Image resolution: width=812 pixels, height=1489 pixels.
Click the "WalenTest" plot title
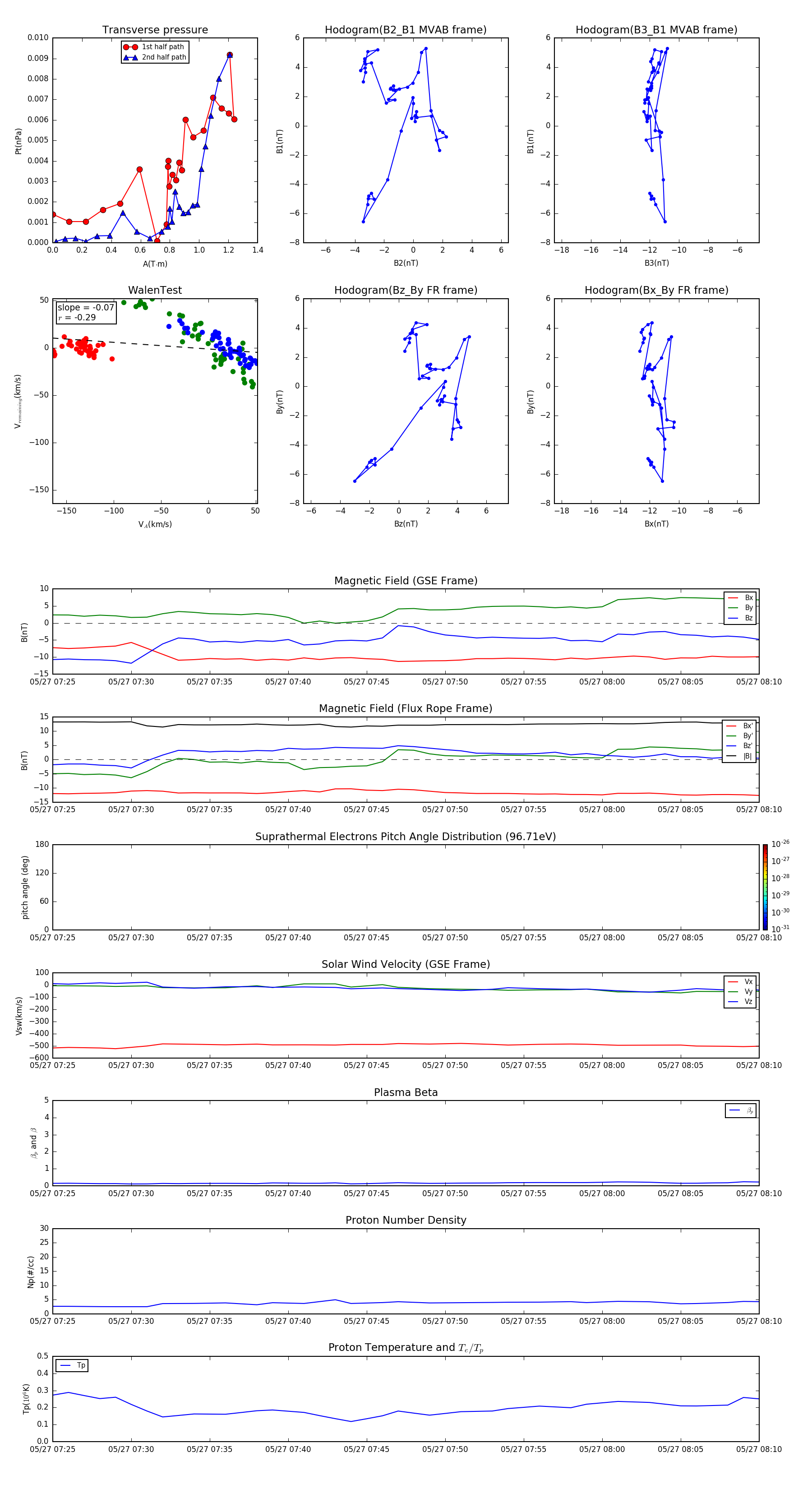pos(155,290)
